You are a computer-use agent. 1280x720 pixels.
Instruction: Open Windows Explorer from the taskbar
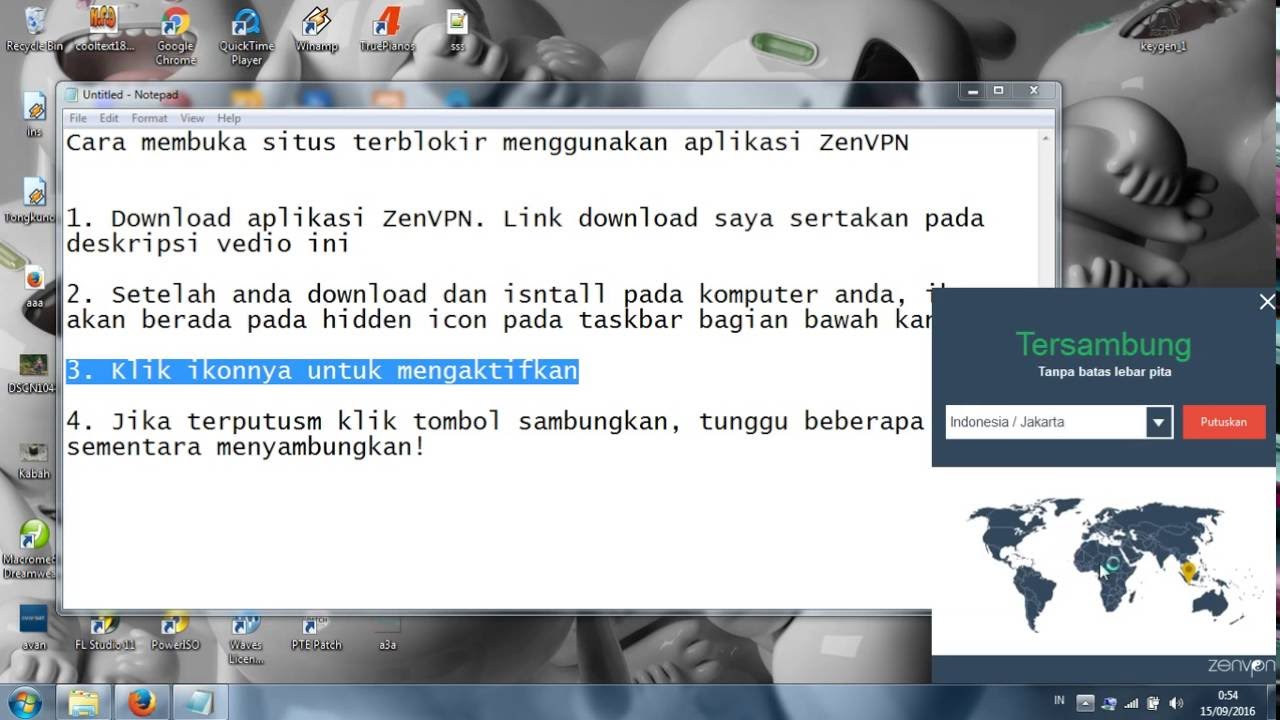point(84,702)
